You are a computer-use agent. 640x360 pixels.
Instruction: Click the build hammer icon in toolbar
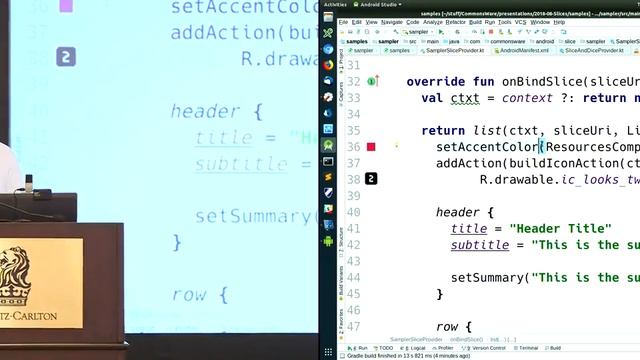396,32
